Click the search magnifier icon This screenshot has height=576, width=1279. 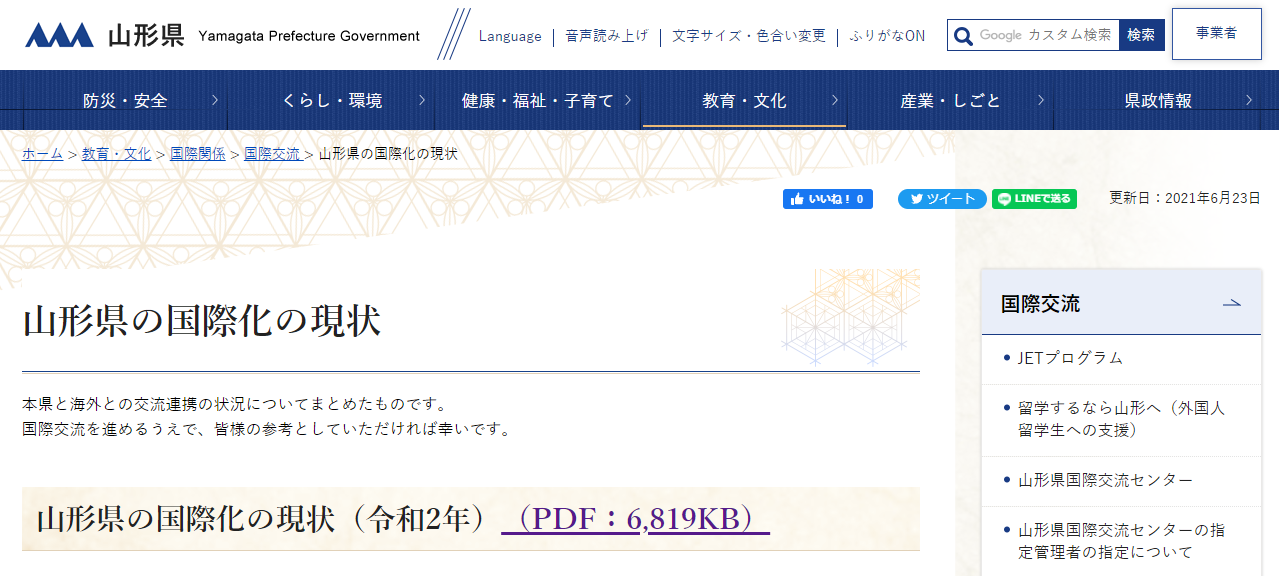963,36
